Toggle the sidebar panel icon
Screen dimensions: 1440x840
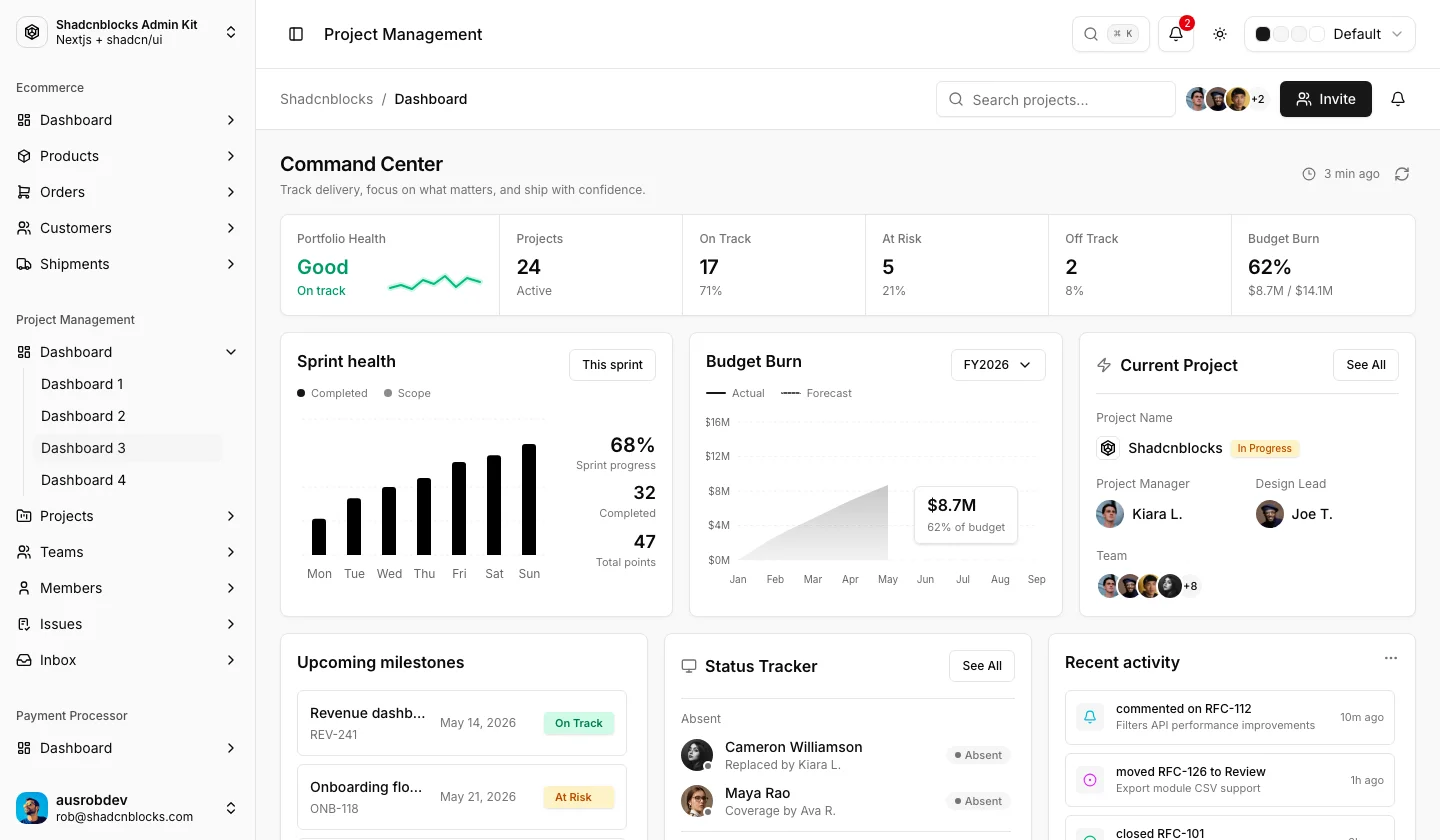click(x=296, y=34)
